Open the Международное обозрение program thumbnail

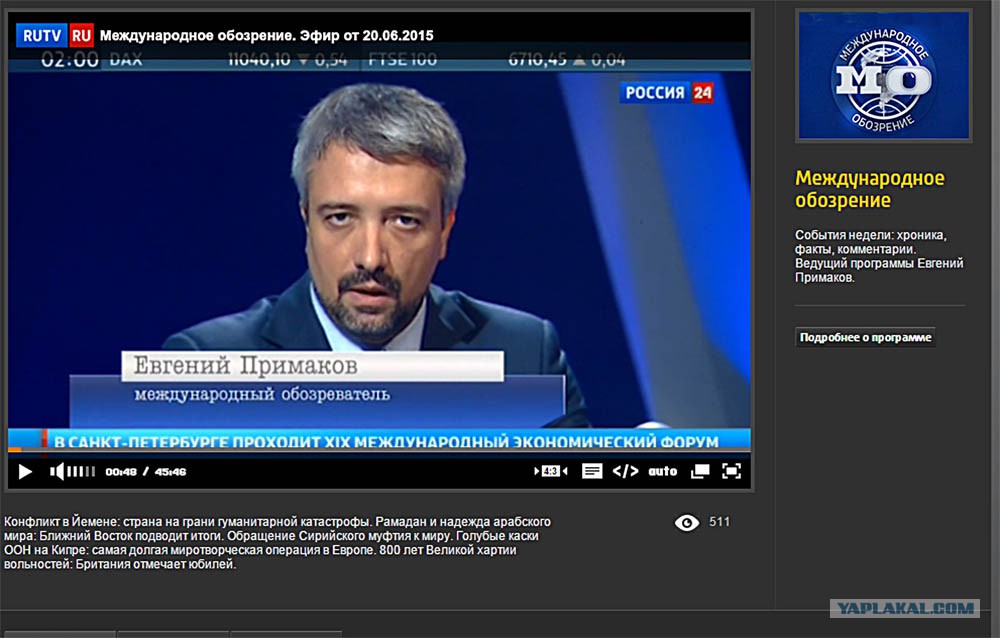pyautogui.click(x=883, y=75)
